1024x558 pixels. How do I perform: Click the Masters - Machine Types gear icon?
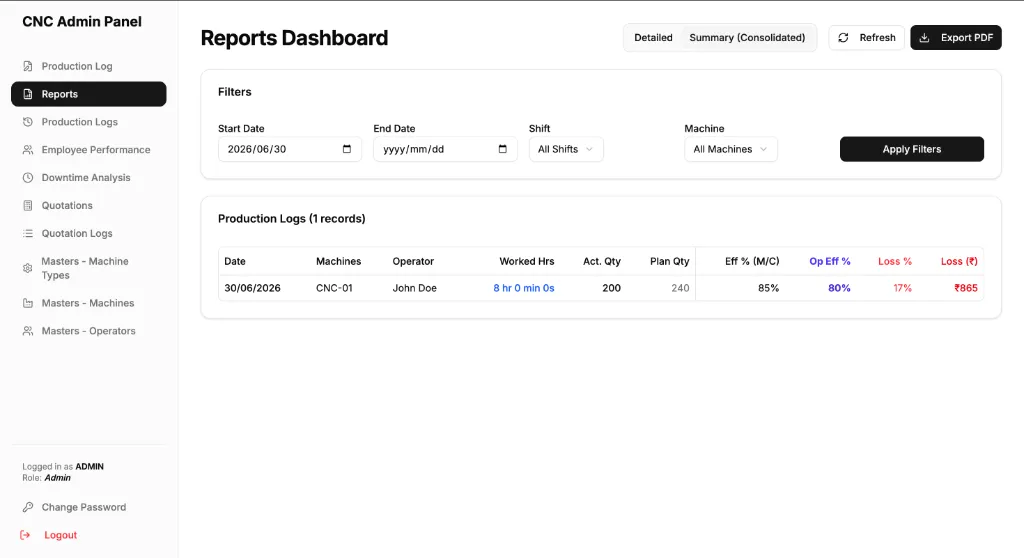[27, 268]
